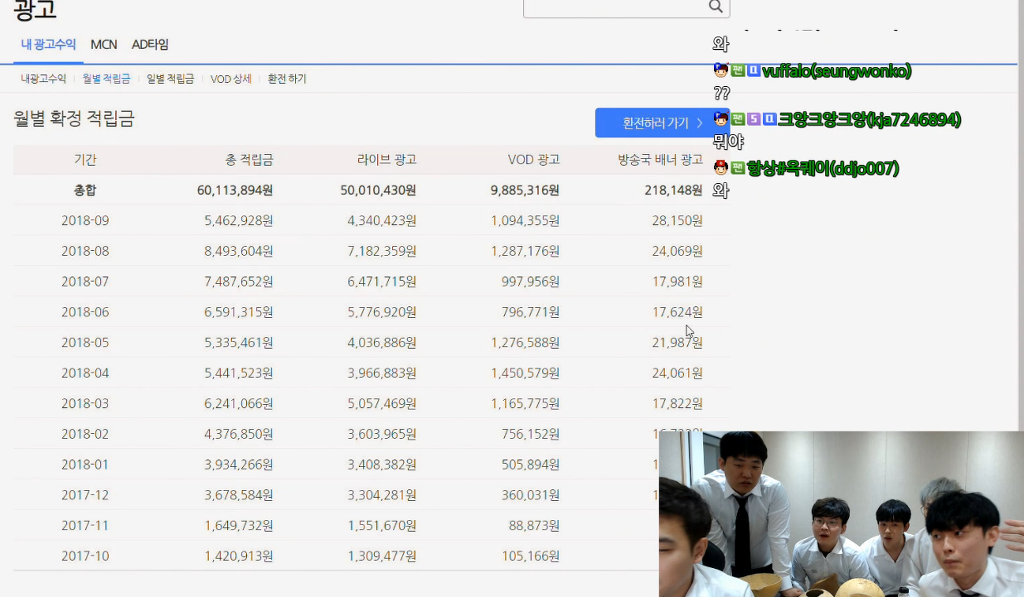This screenshot has height=597, width=1024.
Task: Click the VOD 광고 column header
Action: (534, 159)
